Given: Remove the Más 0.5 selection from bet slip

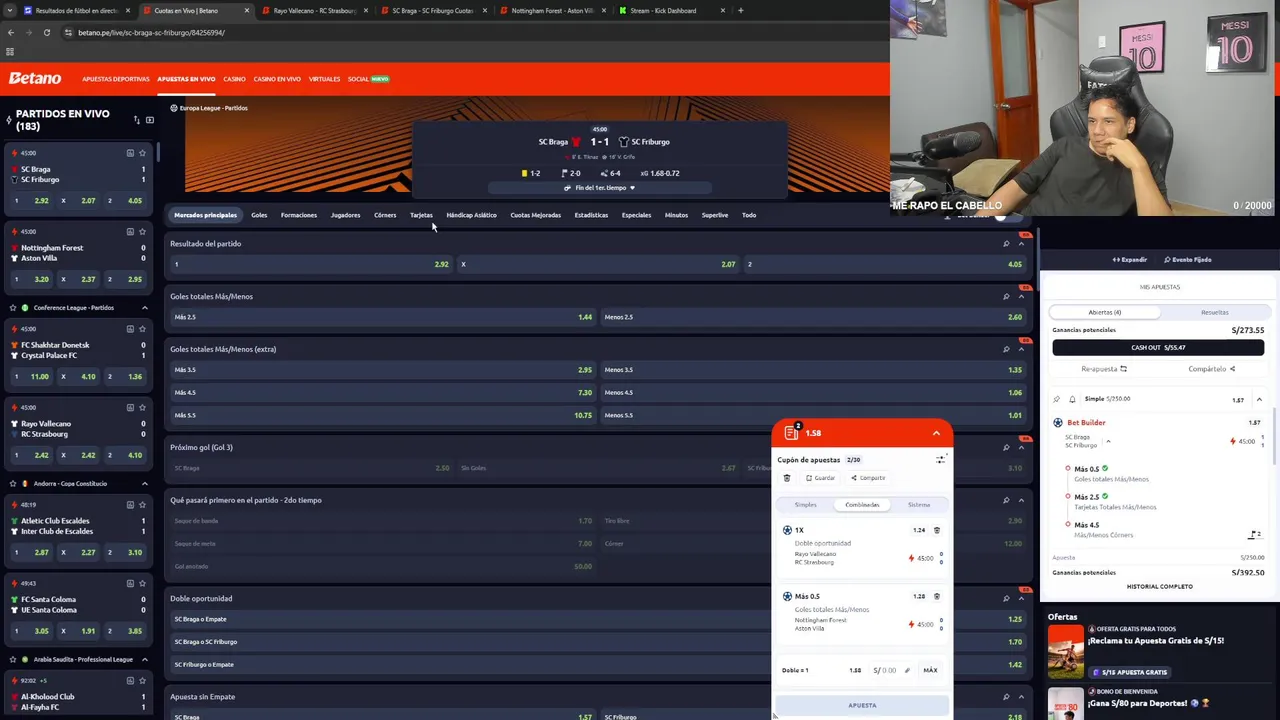Looking at the screenshot, I should click(937, 596).
